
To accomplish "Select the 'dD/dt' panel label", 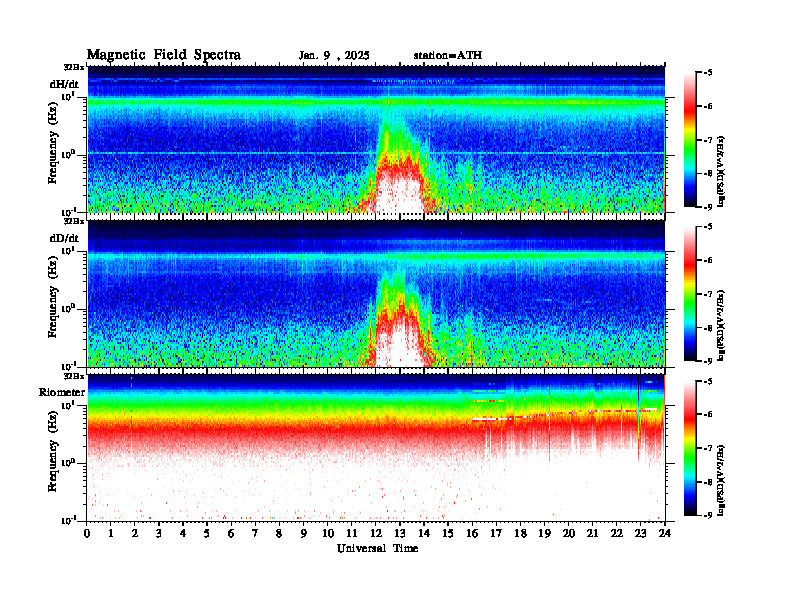I will click(64, 238).
